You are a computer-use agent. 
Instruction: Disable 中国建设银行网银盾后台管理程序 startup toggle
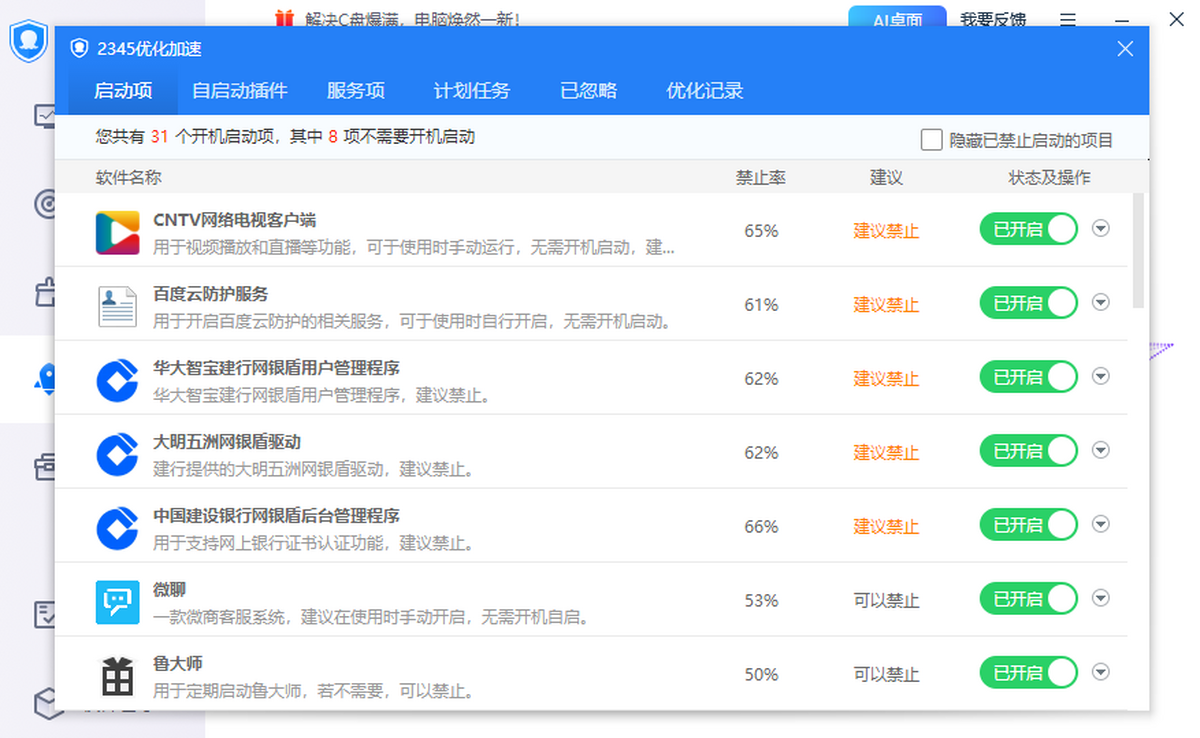point(1028,525)
